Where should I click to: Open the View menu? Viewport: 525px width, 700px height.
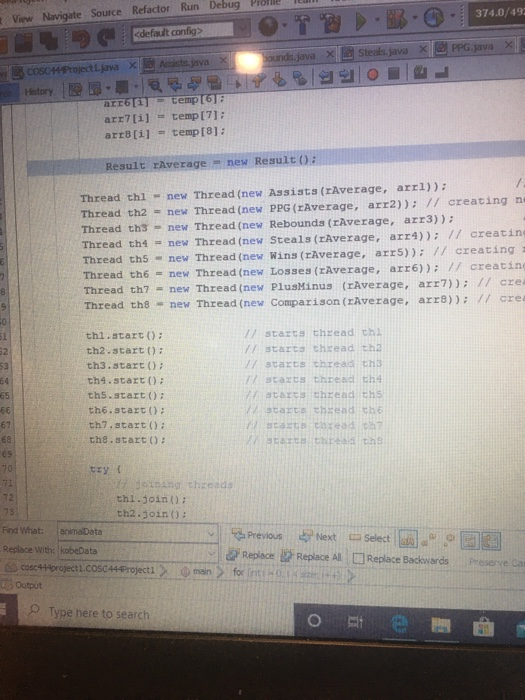(22, 19)
